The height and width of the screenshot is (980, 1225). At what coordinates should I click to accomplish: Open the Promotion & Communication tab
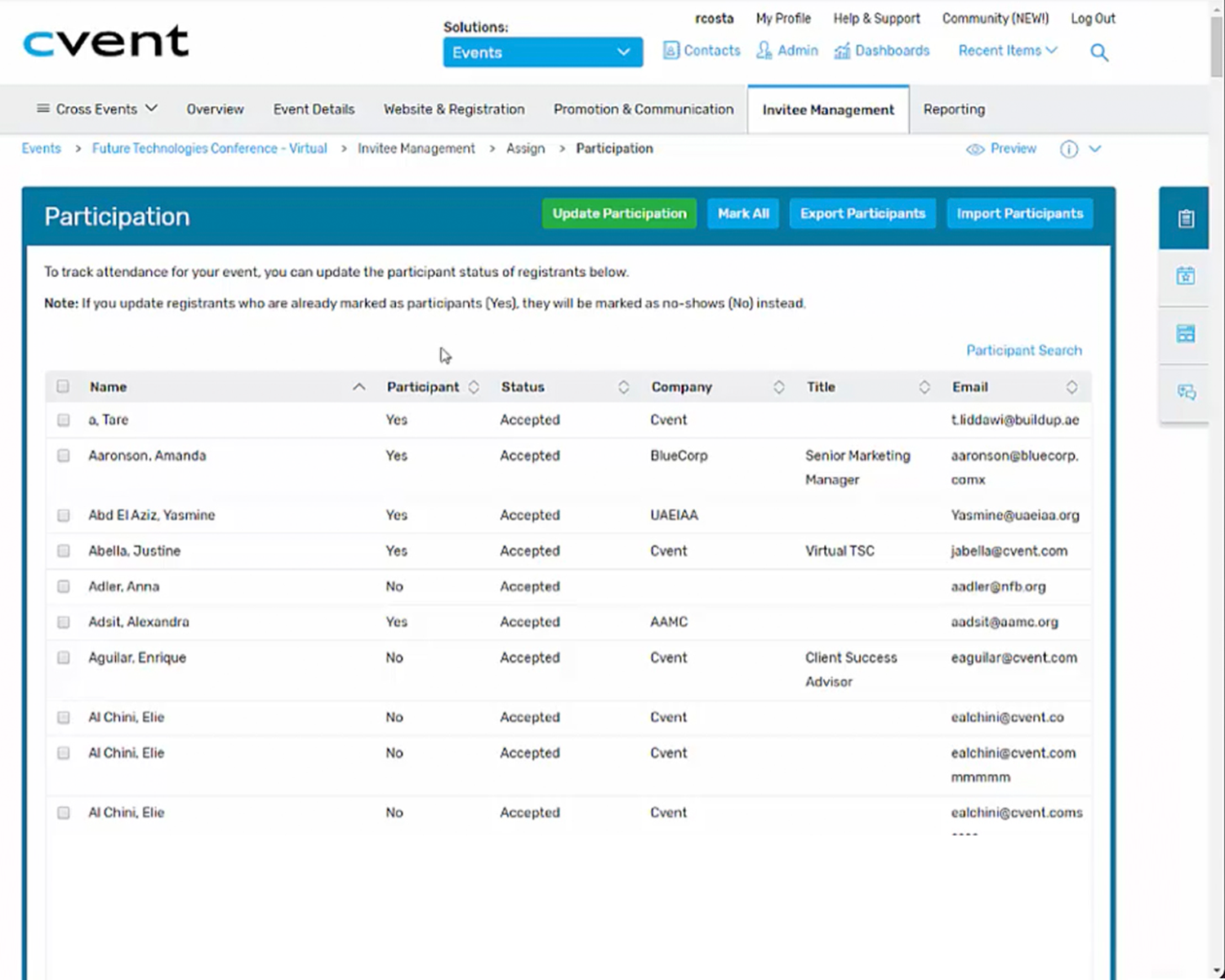pos(643,109)
